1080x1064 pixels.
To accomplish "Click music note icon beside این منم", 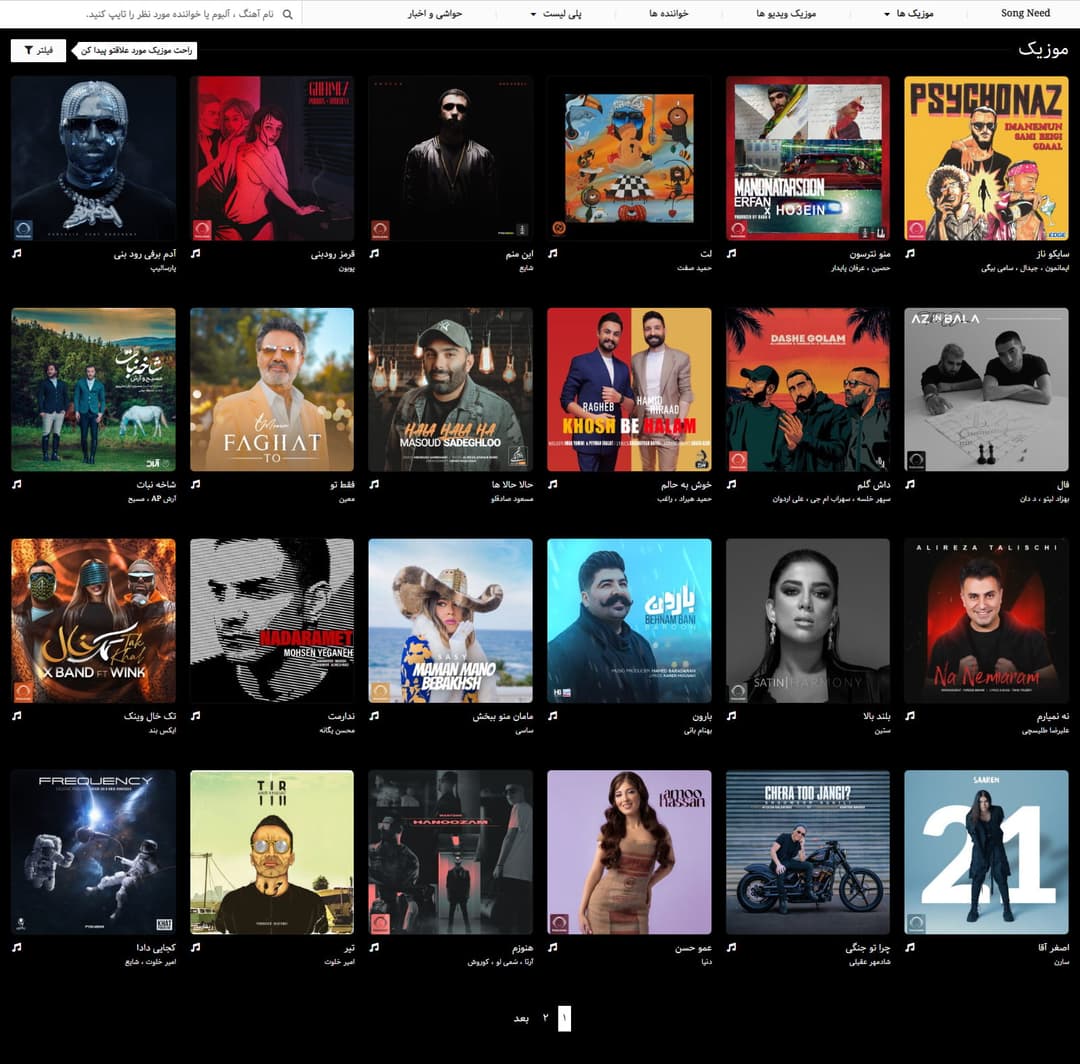I will [374, 253].
